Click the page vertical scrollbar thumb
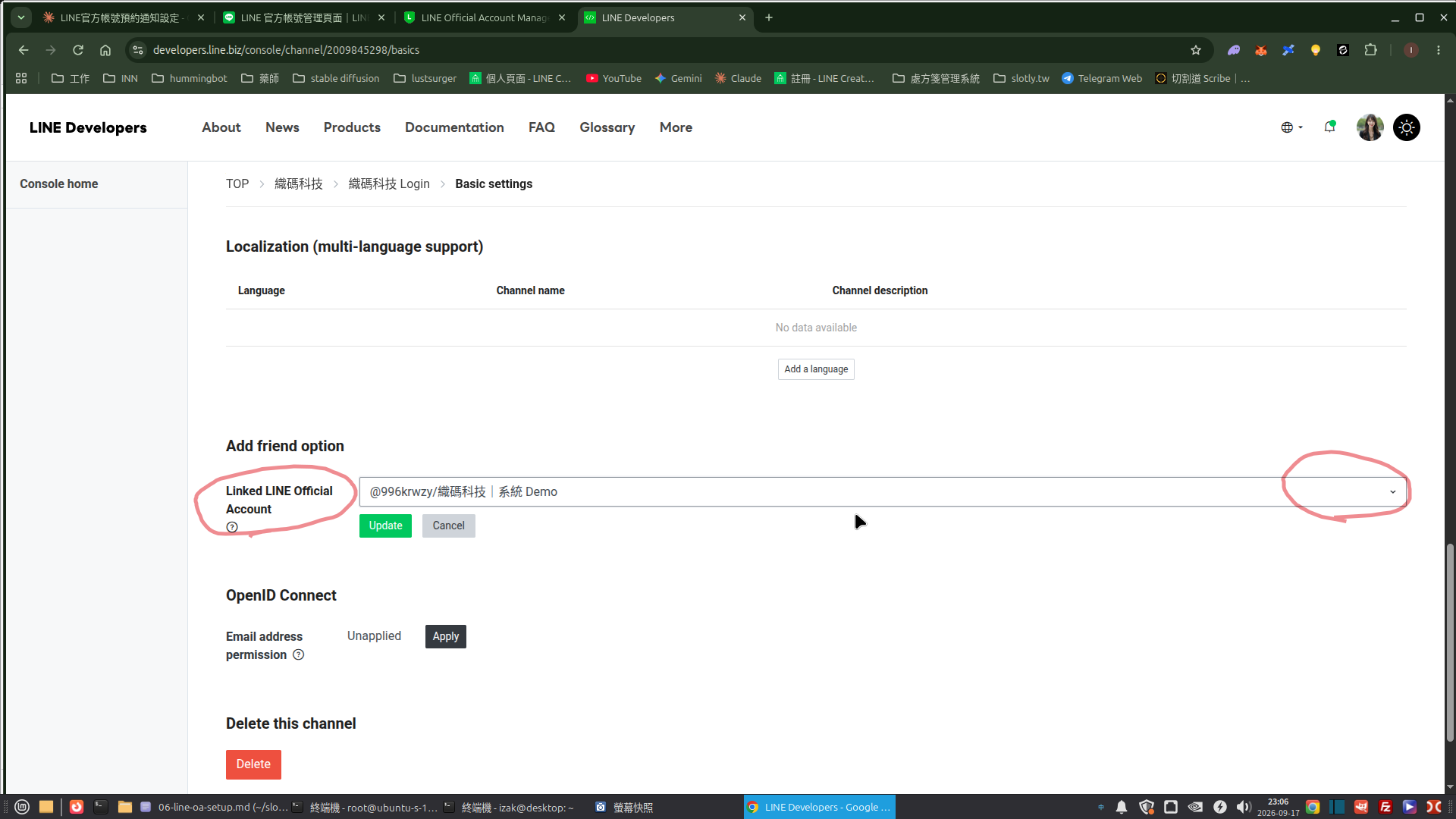 click(1450, 642)
